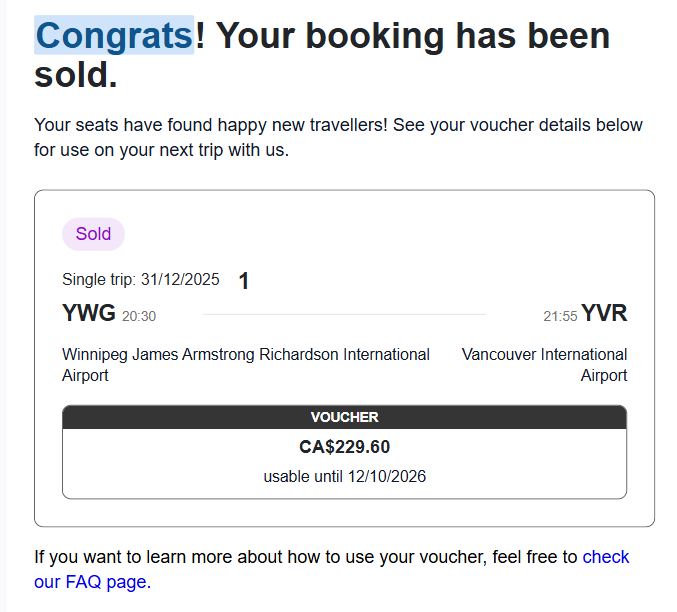This screenshot has height=612, width=677.
Task: Click the highlighted word Congrats
Action: click(113, 36)
